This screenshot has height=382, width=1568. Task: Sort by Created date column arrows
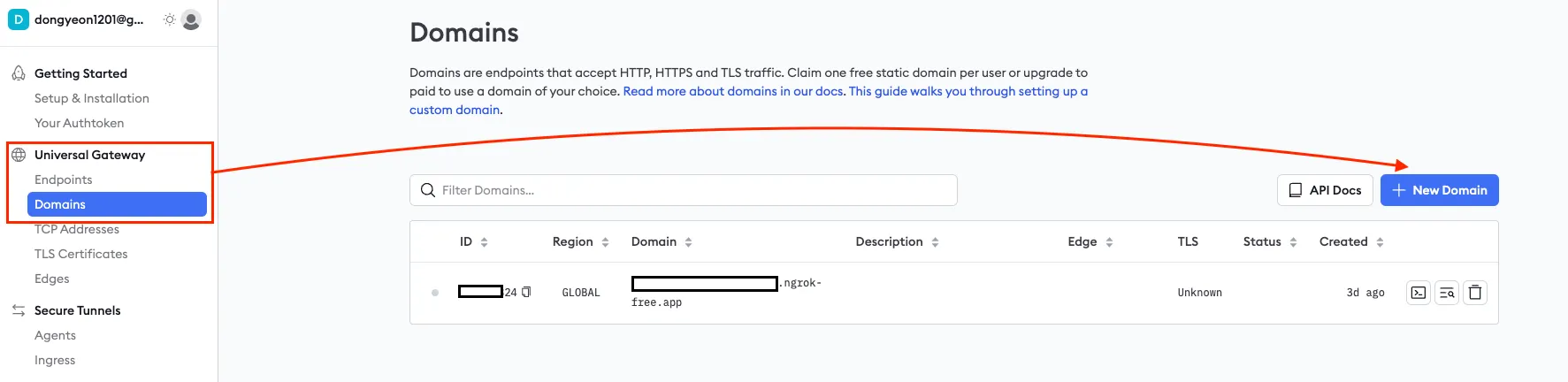(x=1380, y=242)
